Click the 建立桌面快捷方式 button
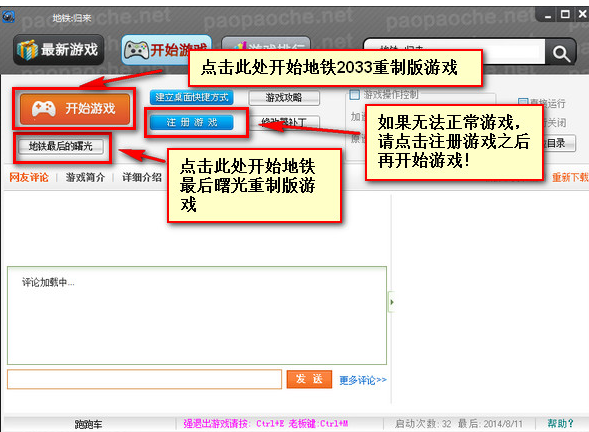Image resolution: width=589 pixels, height=432 pixels. (x=192, y=97)
